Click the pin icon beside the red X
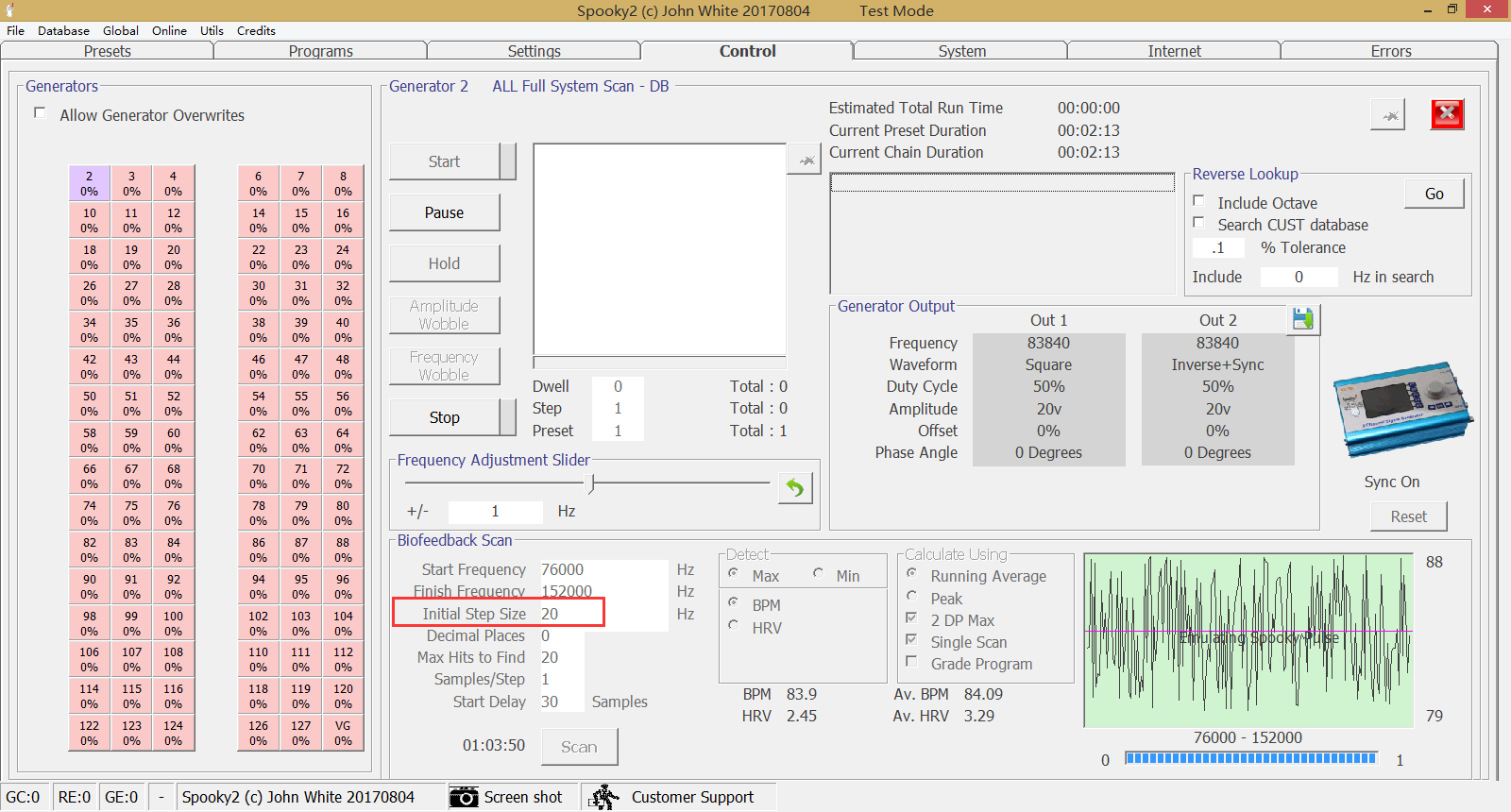Viewport: 1511px width, 812px height. click(x=1388, y=115)
